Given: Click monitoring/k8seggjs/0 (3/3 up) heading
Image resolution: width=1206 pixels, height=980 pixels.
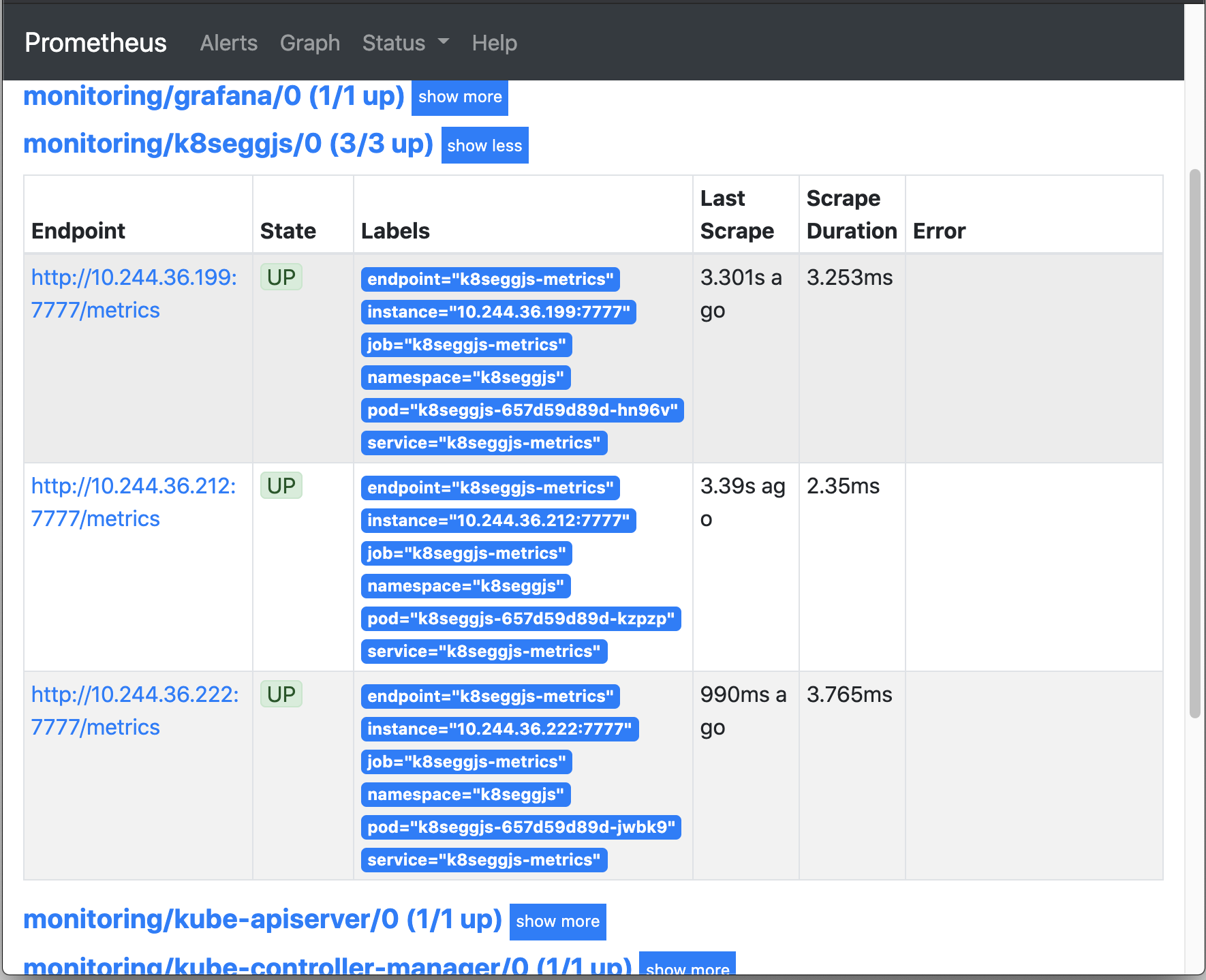Looking at the screenshot, I should pyautogui.click(x=228, y=144).
